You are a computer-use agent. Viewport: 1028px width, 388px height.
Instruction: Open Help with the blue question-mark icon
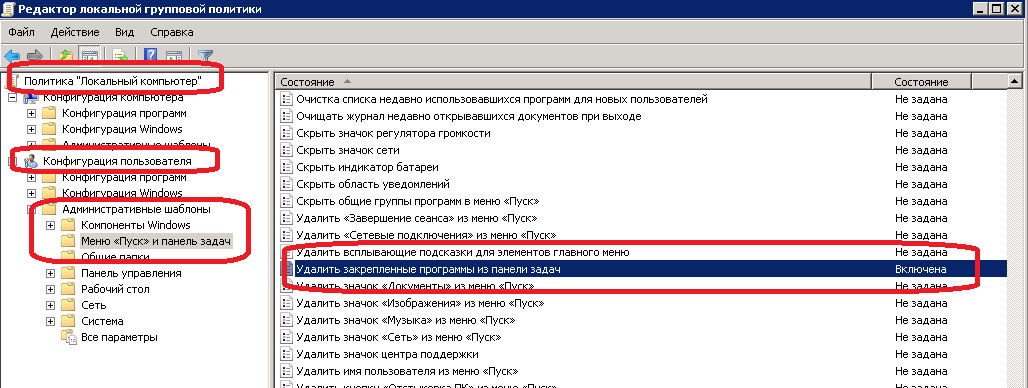(x=151, y=56)
